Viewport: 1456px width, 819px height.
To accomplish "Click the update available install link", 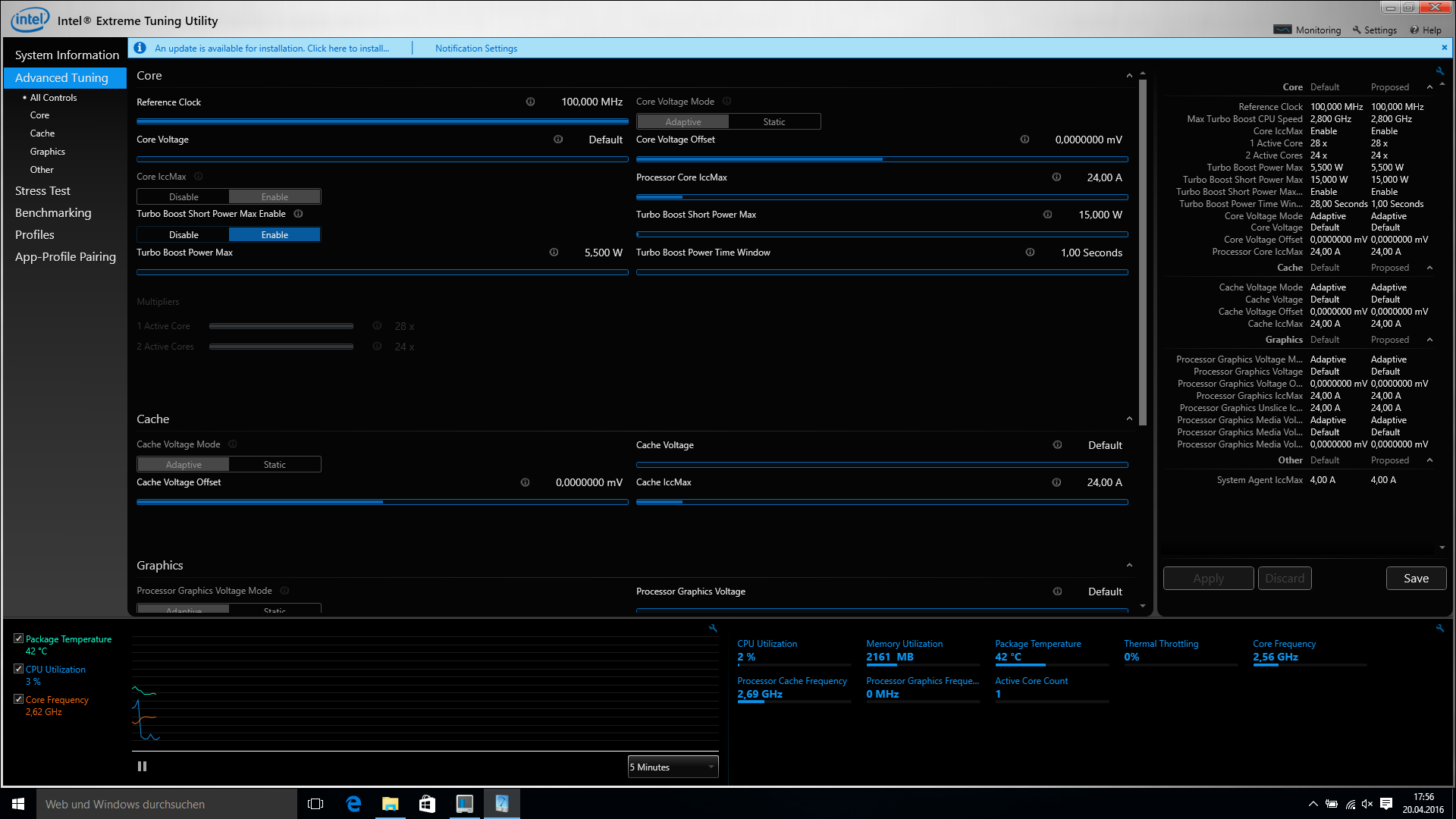I will (x=271, y=49).
